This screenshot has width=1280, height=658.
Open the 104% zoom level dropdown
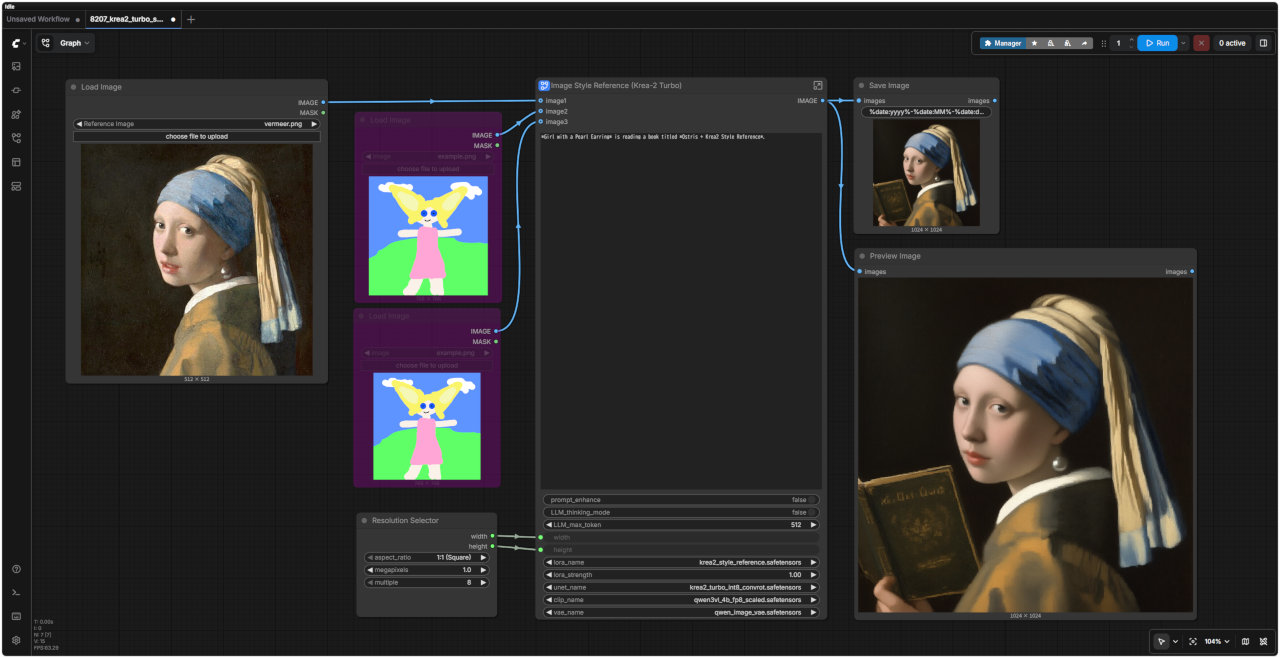(1217, 641)
